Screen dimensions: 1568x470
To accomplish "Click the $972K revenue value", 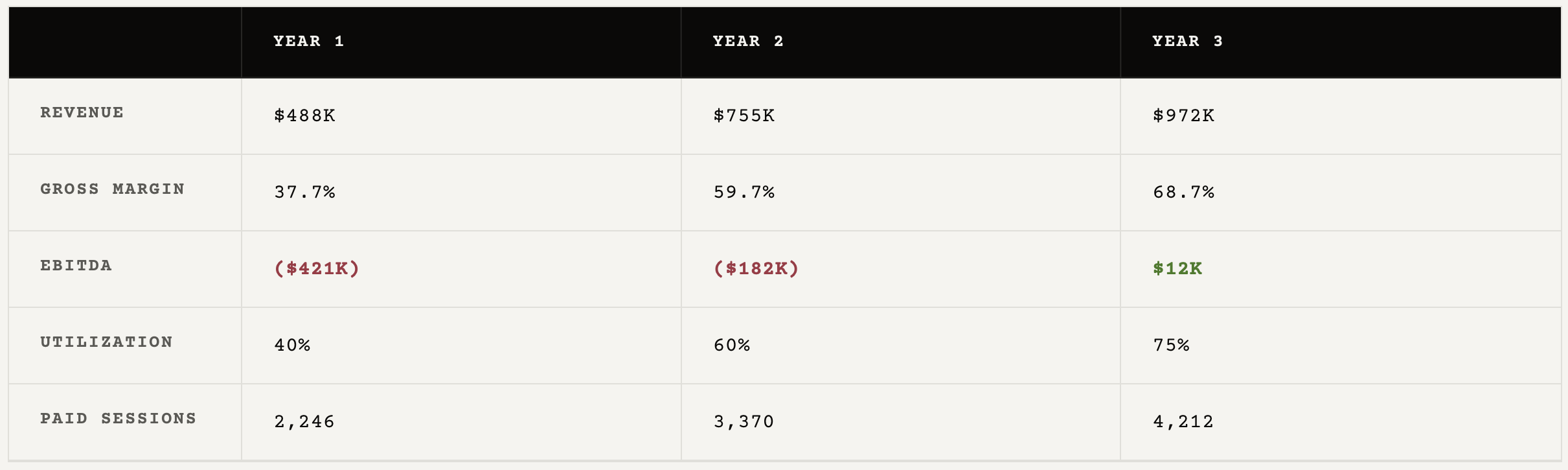I will tap(1183, 116).
